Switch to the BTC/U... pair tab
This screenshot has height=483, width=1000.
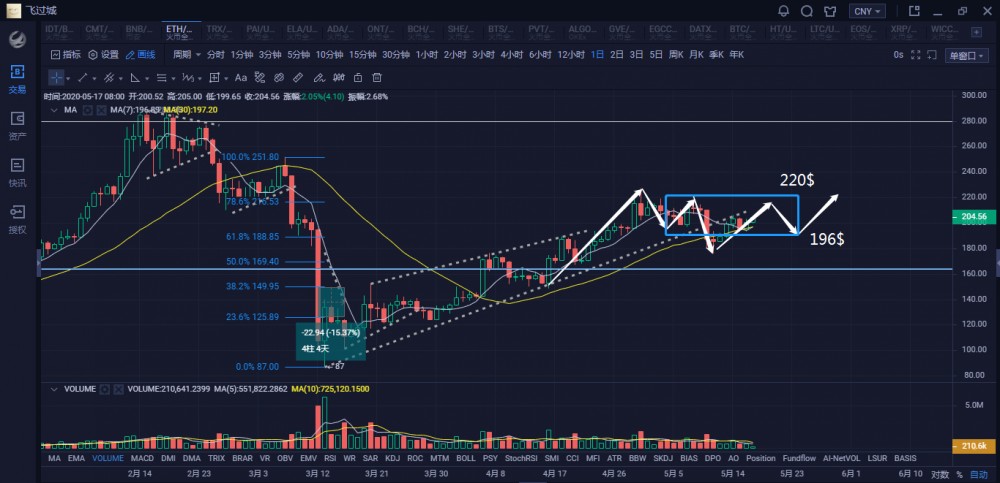743,30
